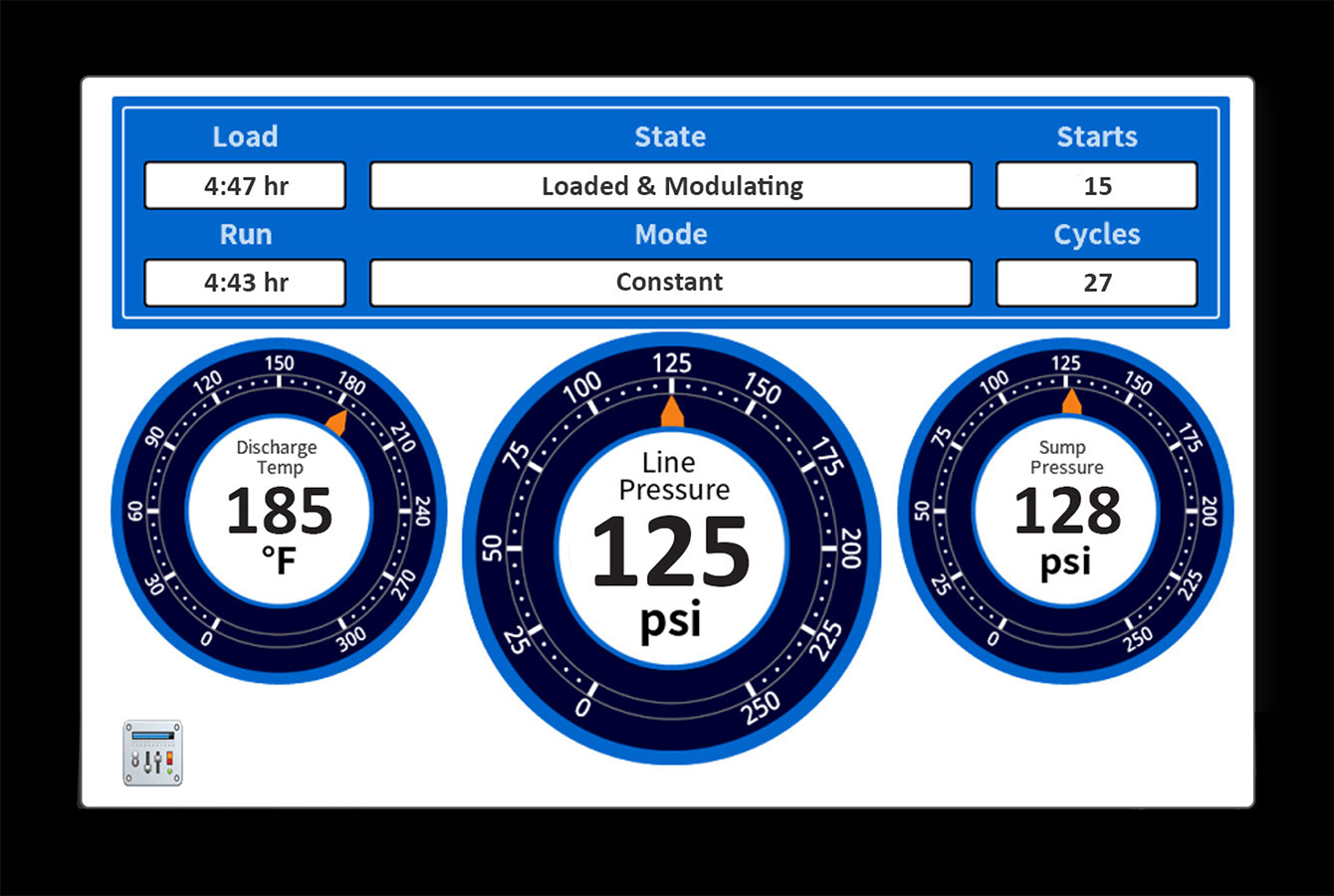1334x896 pixels.
Task: Select the Cycles counter showing 27
Action: tap(1097, 283)
